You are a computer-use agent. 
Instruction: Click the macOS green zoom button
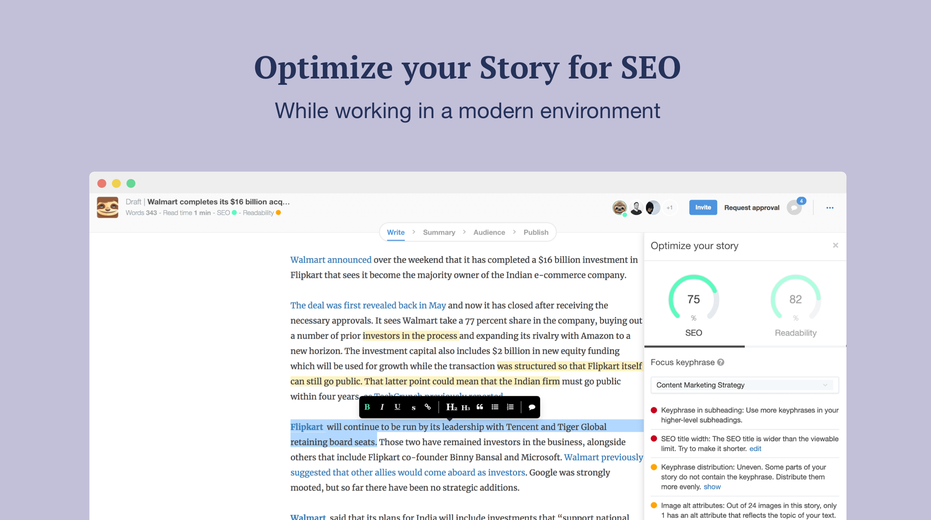pyautogui.click(x=131, y=183)
